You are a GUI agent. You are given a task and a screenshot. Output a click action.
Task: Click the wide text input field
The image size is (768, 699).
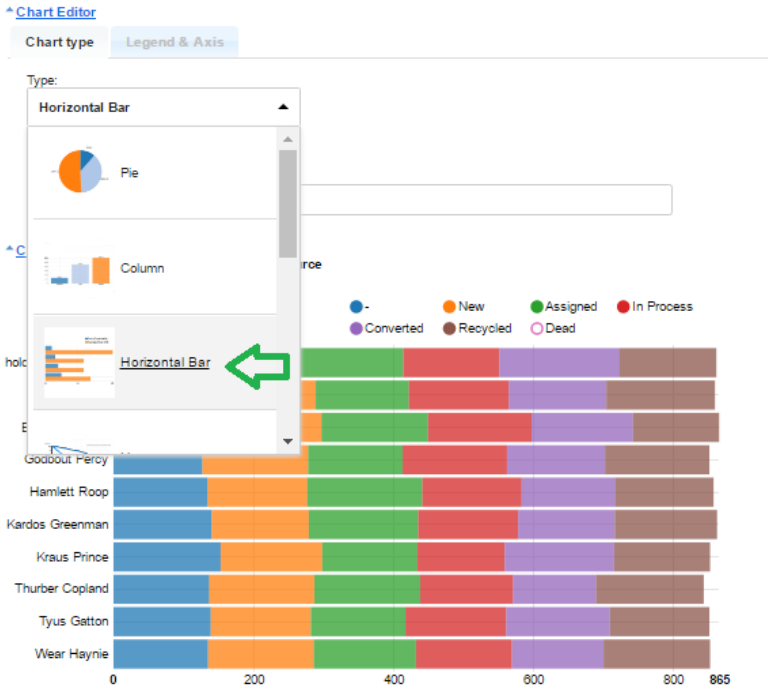486,200
